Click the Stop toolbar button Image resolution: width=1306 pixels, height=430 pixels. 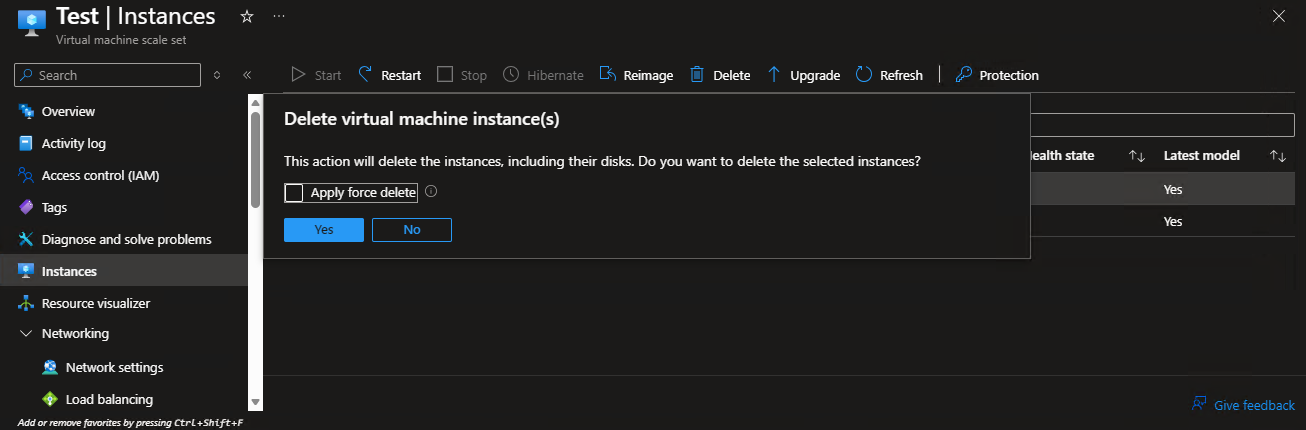(x=462, y=75)
